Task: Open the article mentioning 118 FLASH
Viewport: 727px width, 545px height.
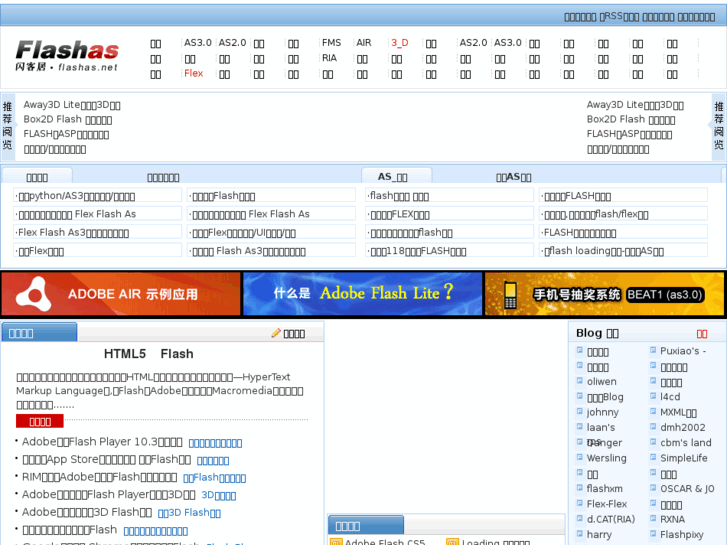Action: (x=417, y=251)
